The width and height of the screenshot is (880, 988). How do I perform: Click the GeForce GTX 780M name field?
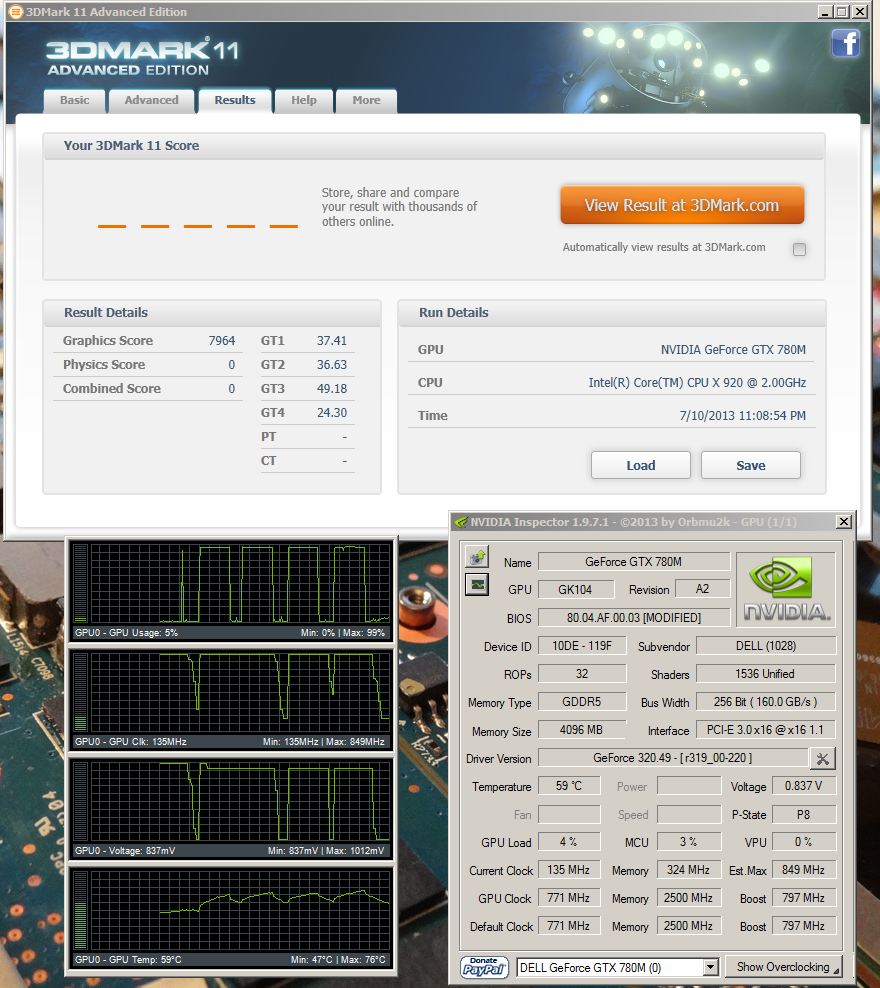(x=634, y=561)
